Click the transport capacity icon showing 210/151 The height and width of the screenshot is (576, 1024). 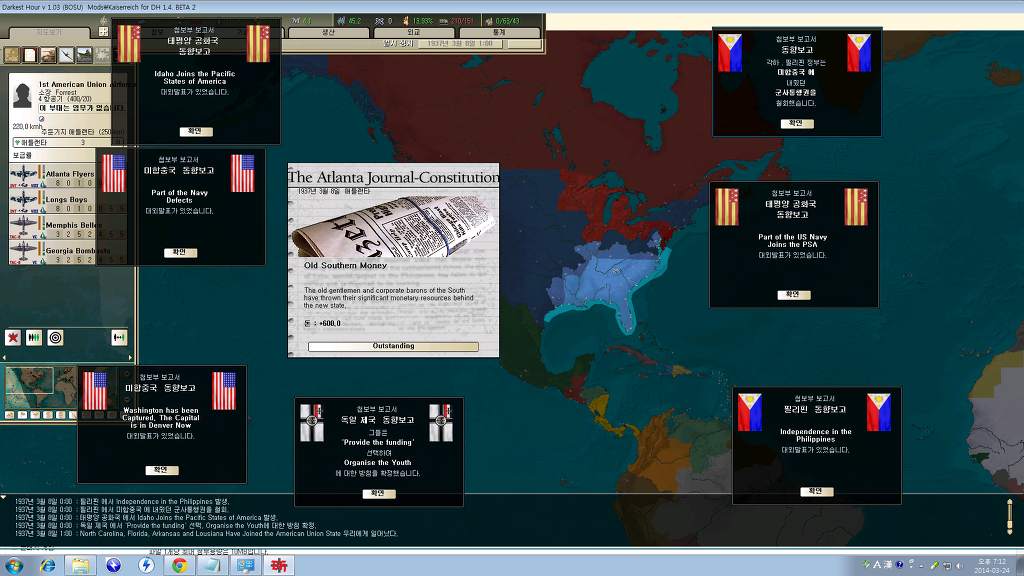(x=443, y=21)
